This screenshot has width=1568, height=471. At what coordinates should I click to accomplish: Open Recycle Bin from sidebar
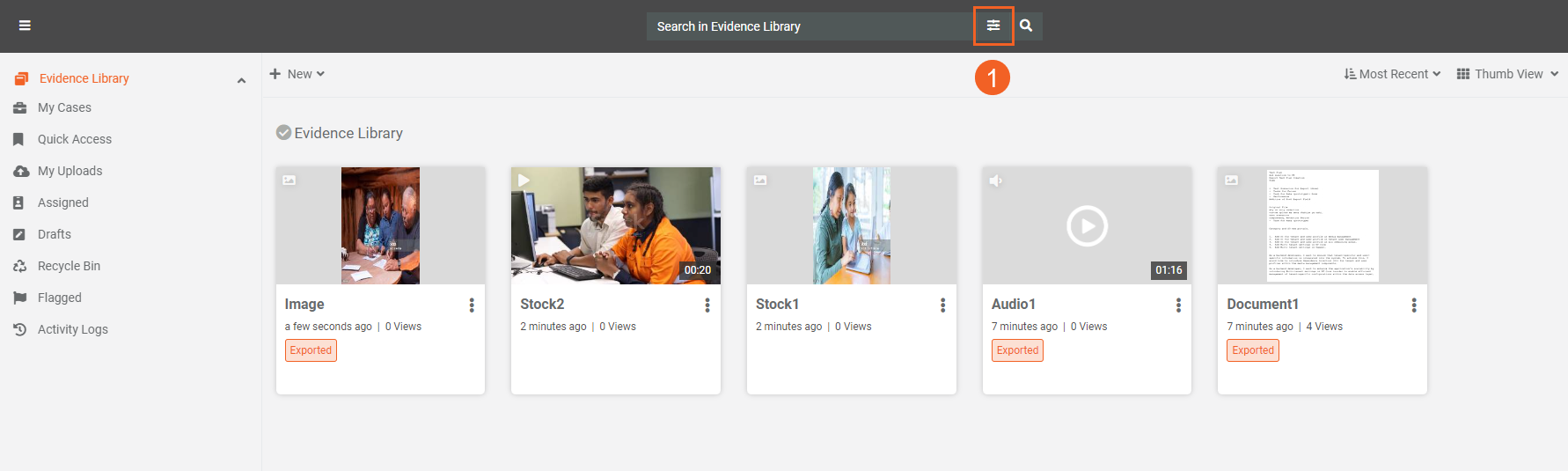coord(69,266)
